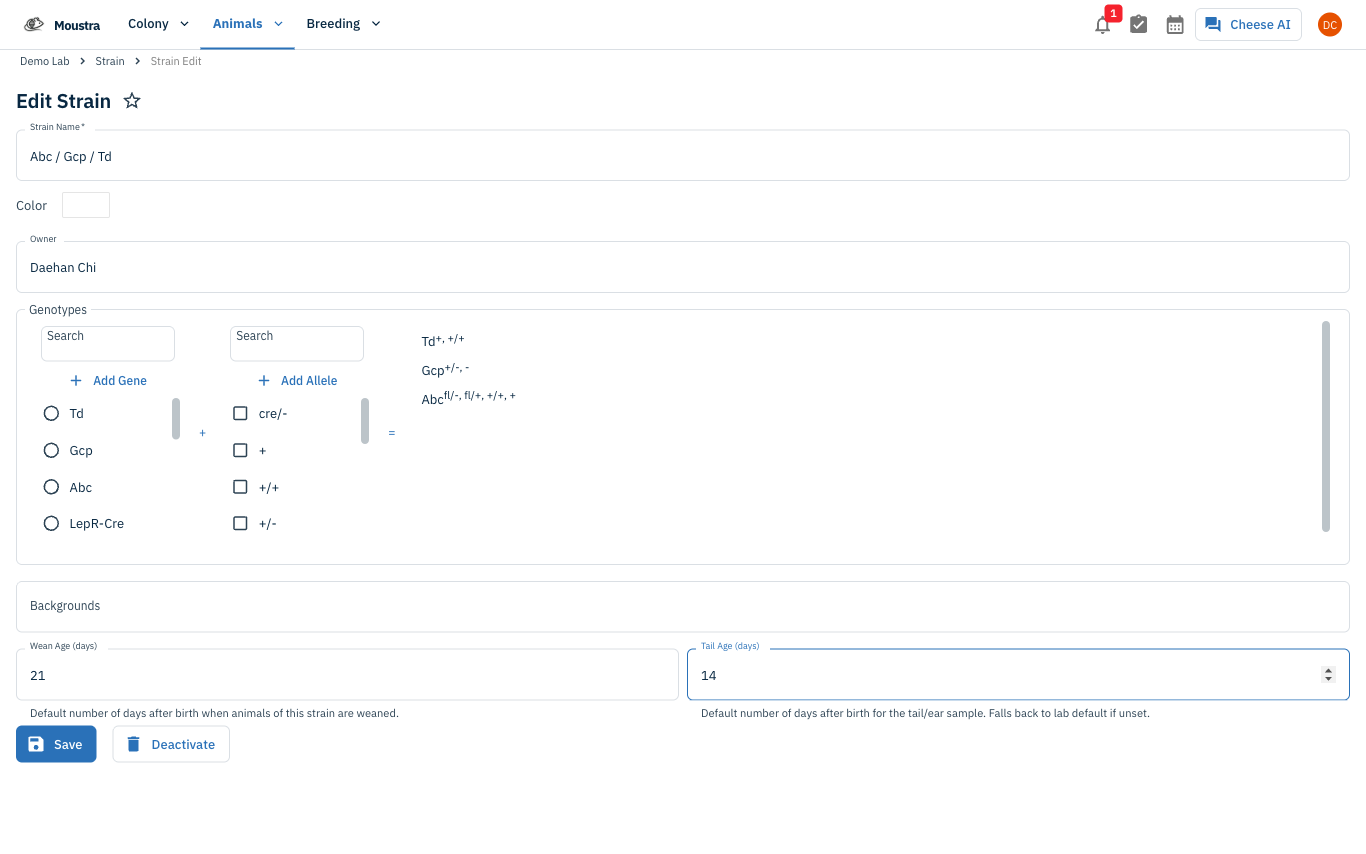Click the Breeding chevron arrow

[376, 24]
